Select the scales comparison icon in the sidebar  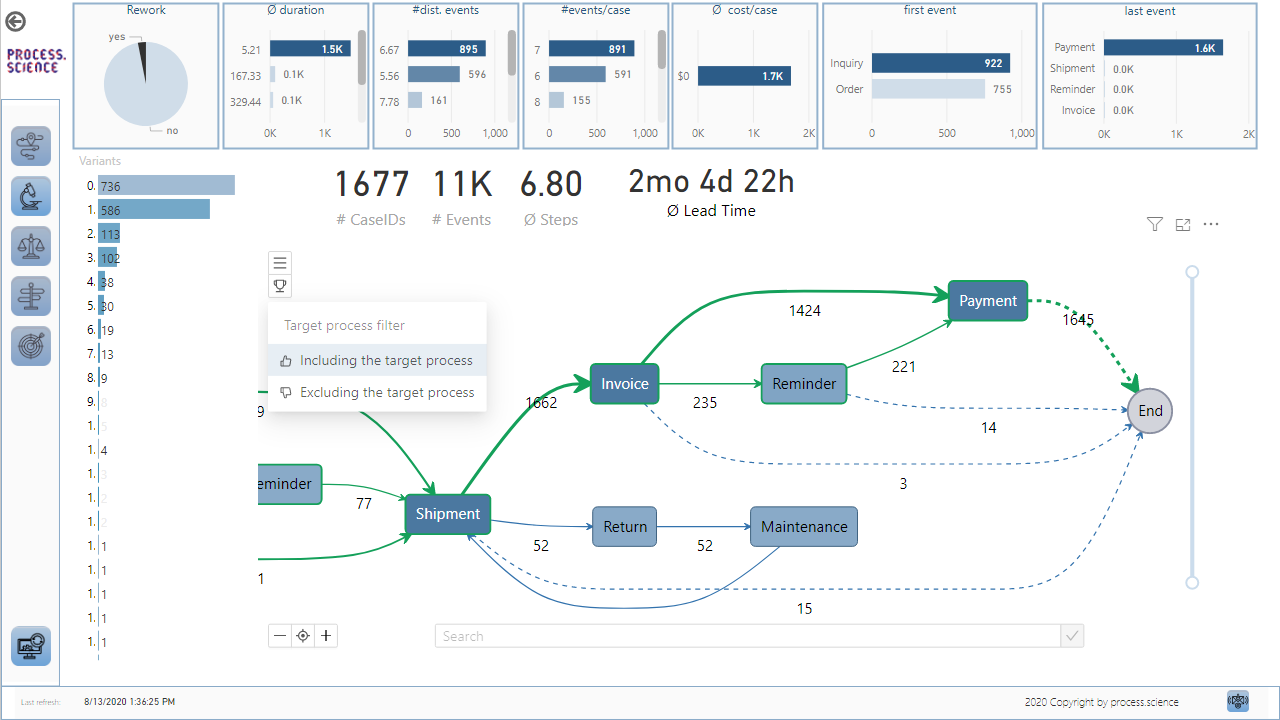[30, 246]
